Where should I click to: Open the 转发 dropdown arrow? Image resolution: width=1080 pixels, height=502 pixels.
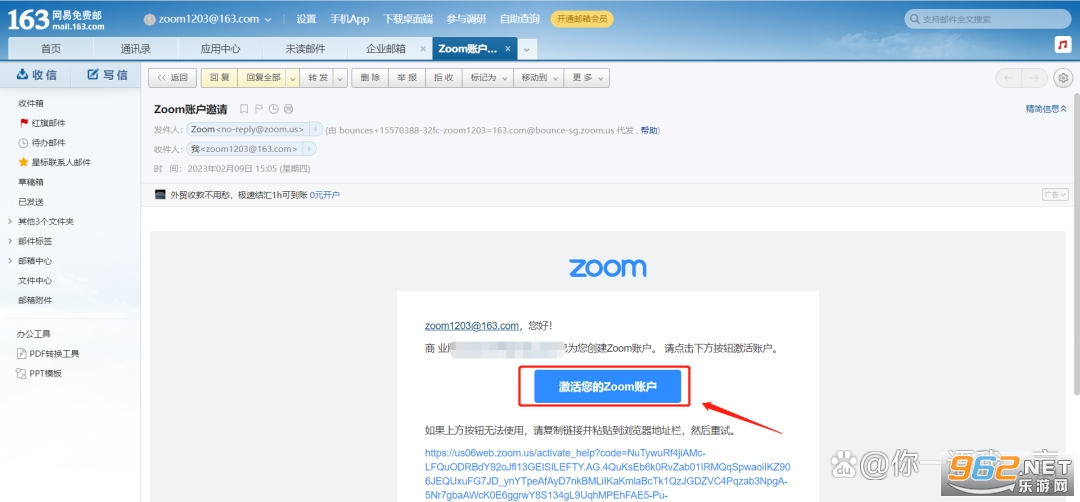[x=340, y=79]
